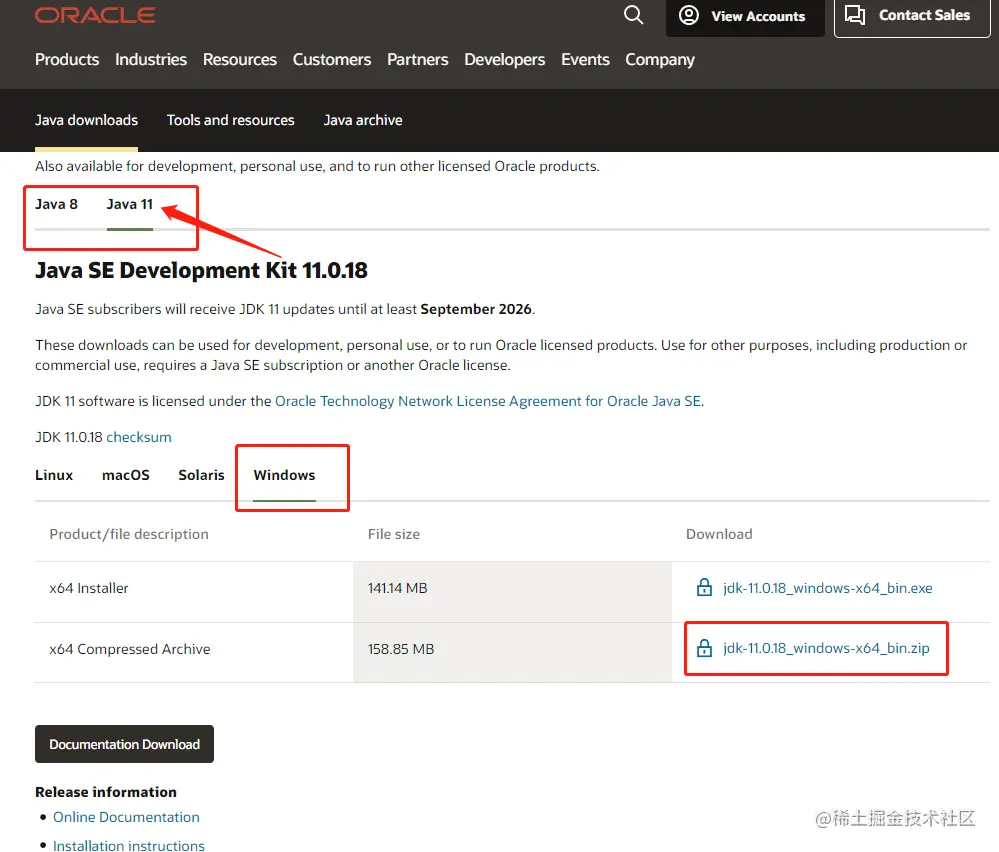Image resolution: width=999 pixels, height=852 pixels.
Task: Choose the macOS platform tab
Action: [126, 475]
